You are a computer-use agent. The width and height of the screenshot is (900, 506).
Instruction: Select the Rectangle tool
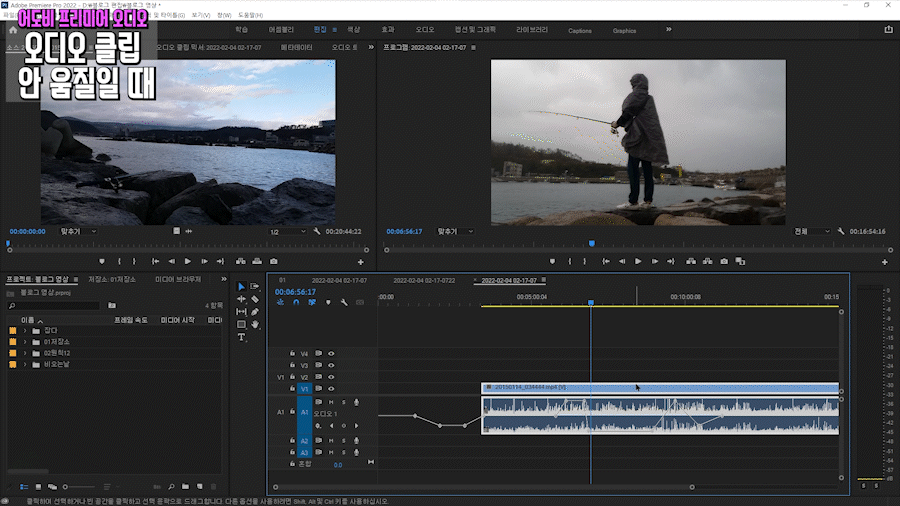[241, 324]
